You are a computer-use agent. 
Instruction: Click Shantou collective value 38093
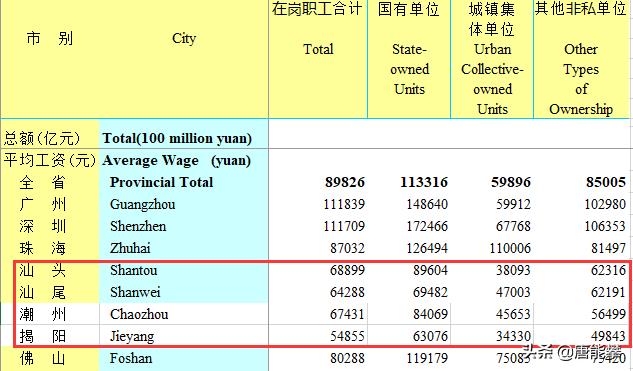pos(513,270)
